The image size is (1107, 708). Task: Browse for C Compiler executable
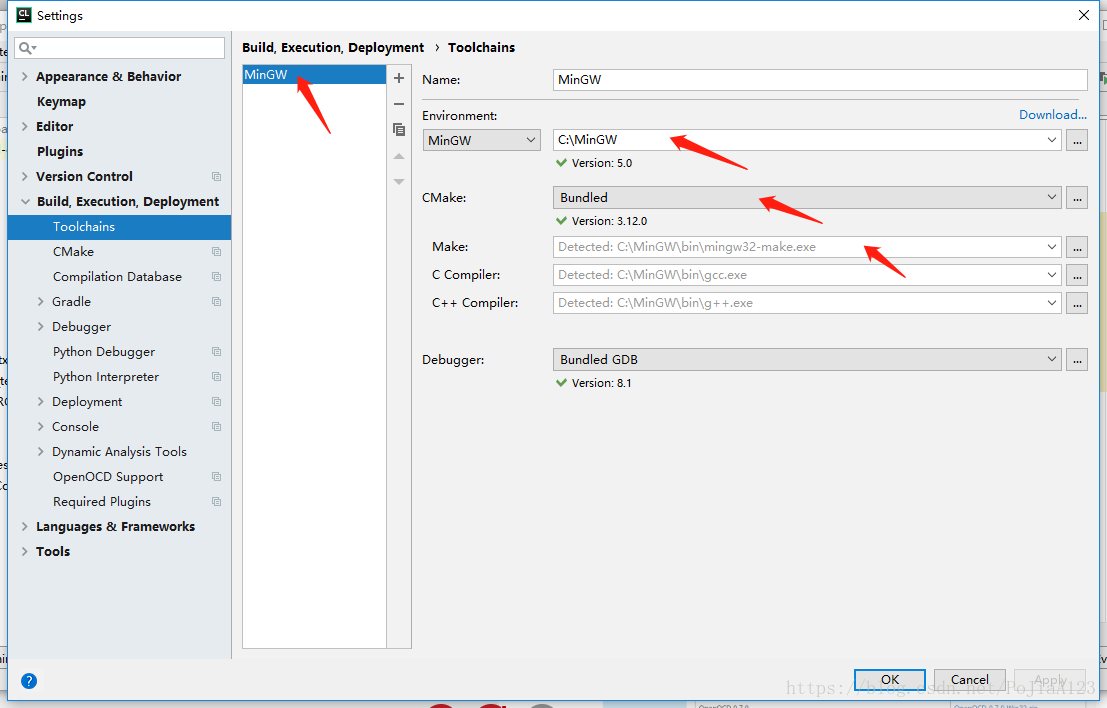(x=1077, y=275)
